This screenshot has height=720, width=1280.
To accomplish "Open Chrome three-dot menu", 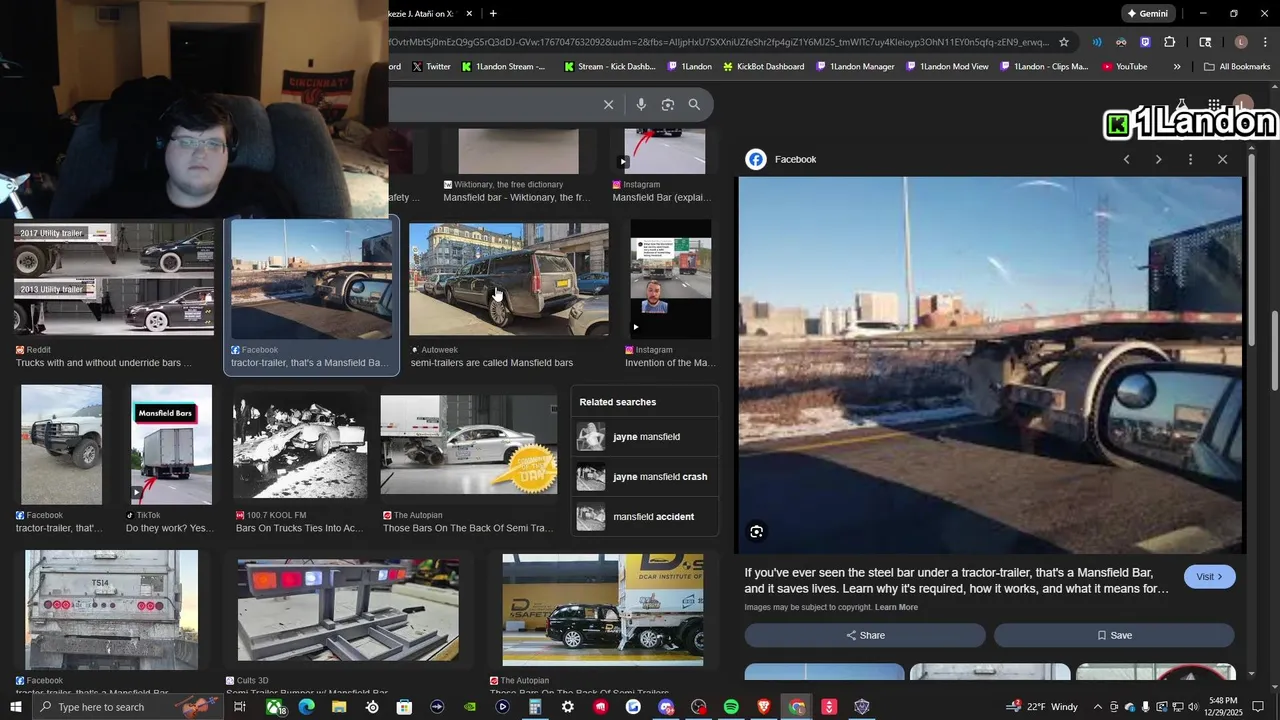I will [1266, 42].
